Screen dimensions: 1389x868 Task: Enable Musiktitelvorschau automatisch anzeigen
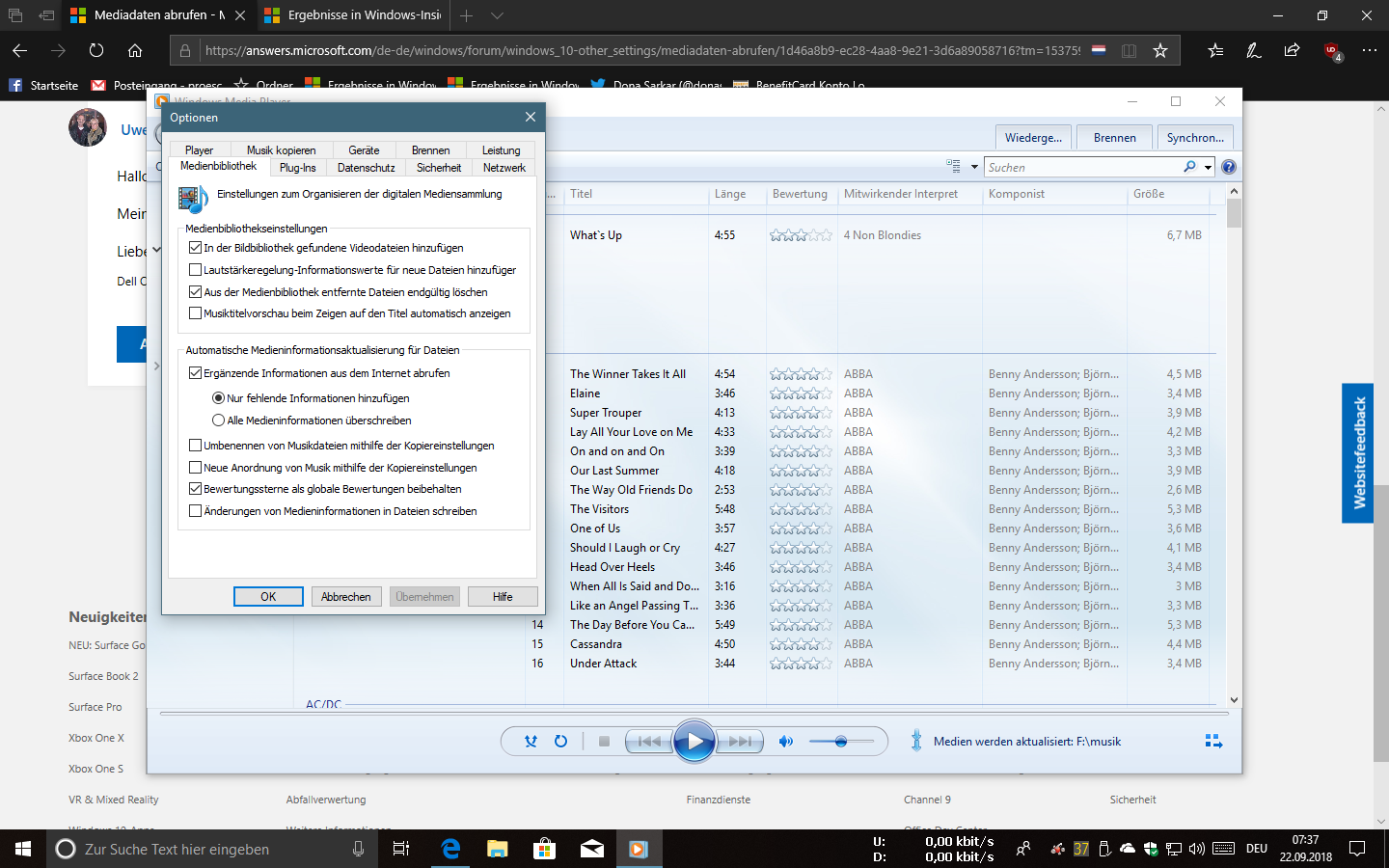[196, 313]
